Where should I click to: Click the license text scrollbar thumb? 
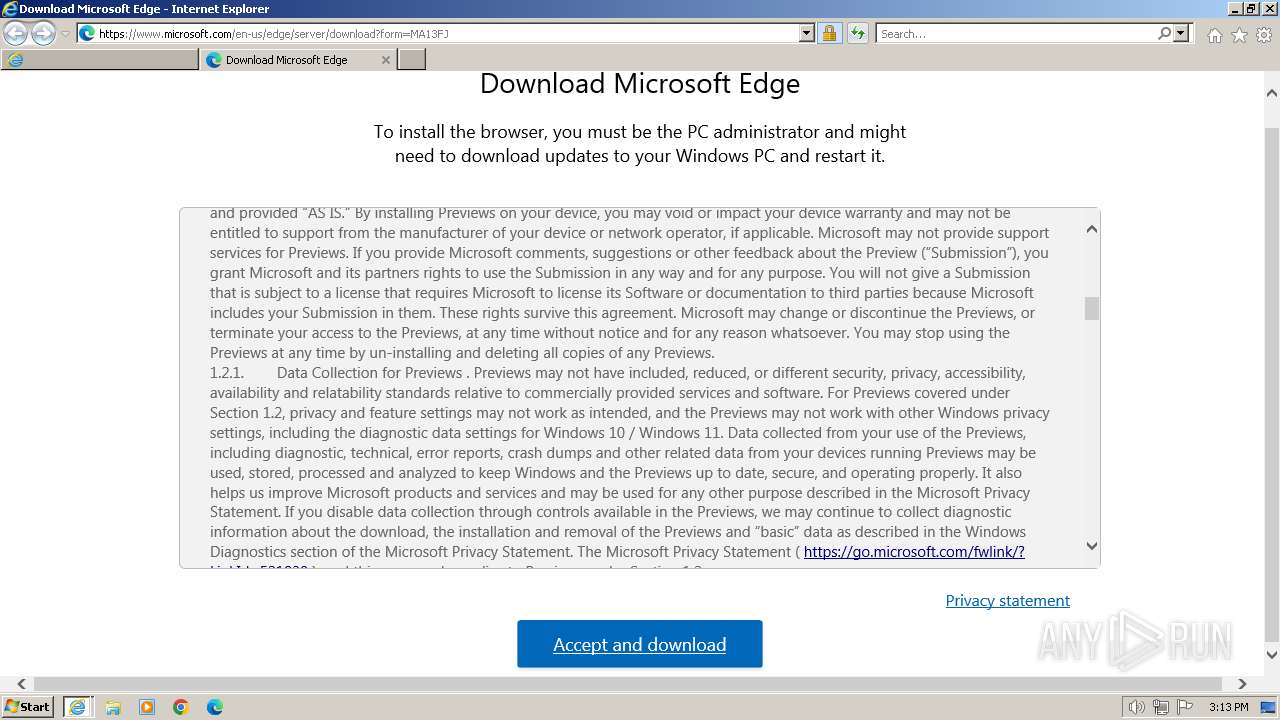(1092, 308)
